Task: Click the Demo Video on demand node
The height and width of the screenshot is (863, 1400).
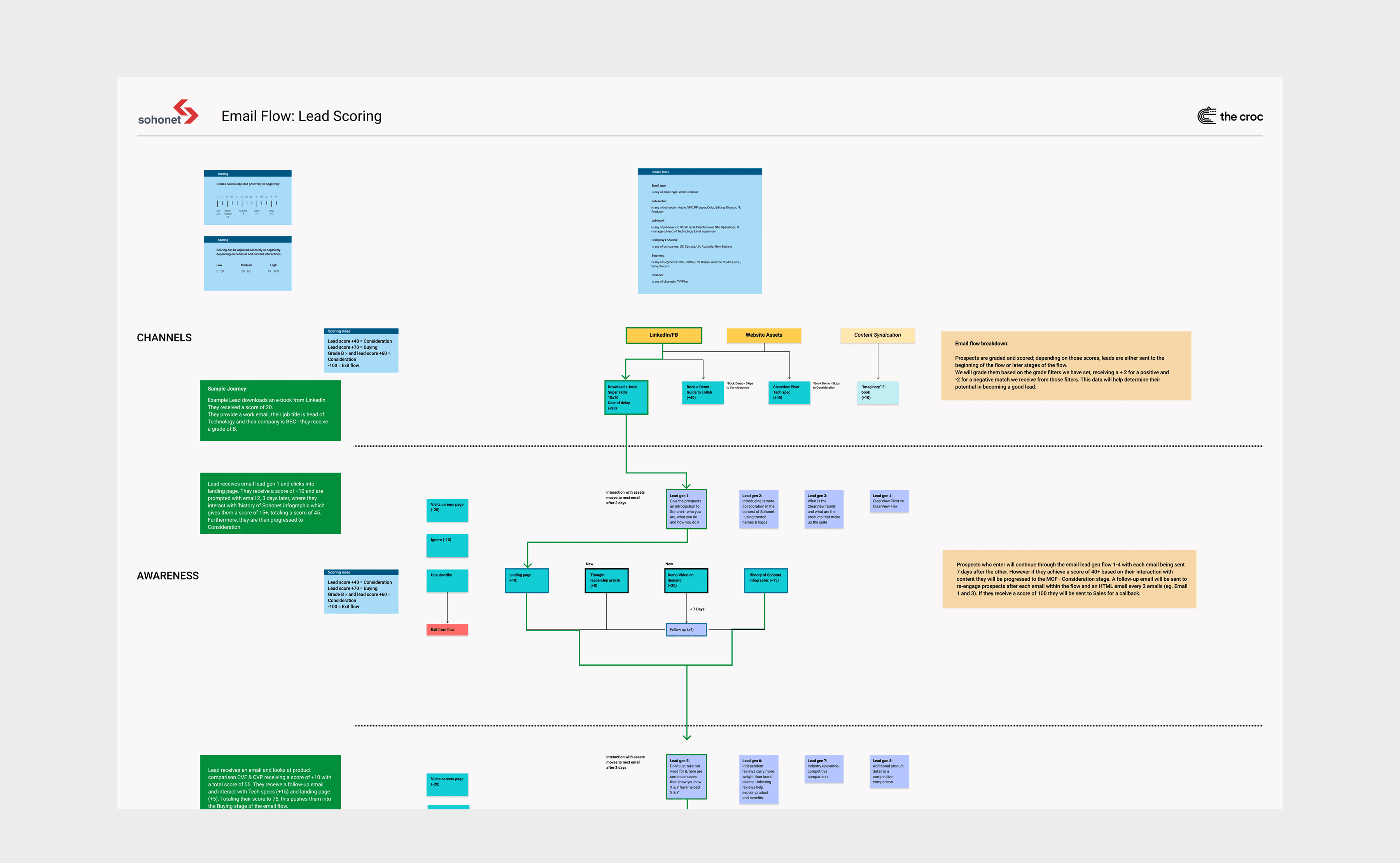Action: 686,580
